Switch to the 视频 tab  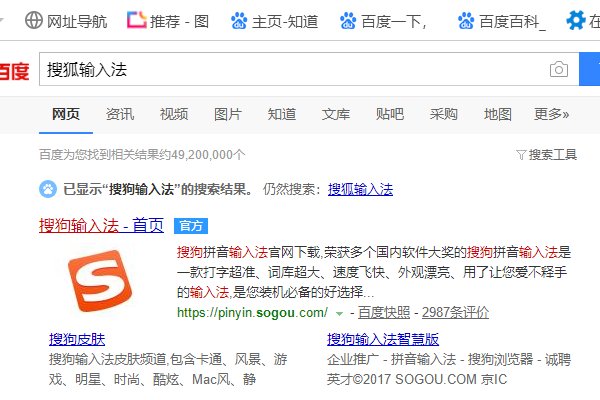click(x=174, y=114)
